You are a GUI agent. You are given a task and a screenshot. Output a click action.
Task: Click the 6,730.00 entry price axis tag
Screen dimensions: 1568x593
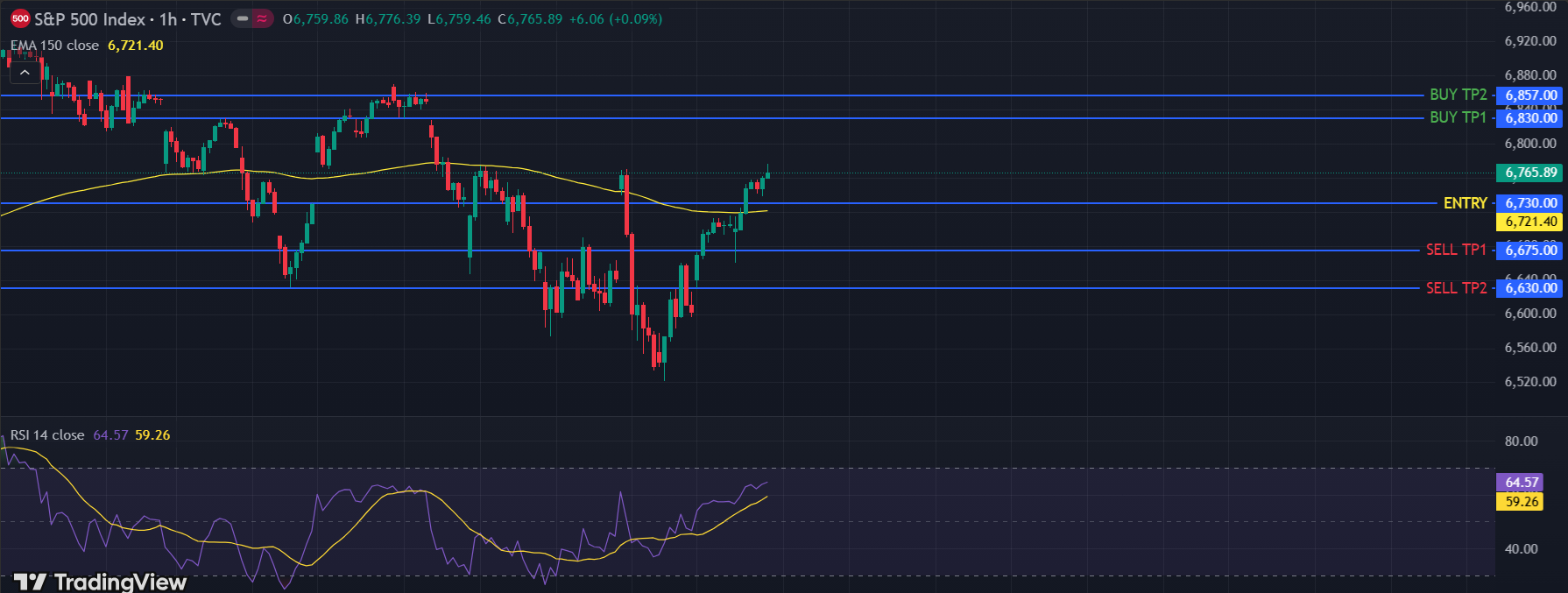[1530, 203]
